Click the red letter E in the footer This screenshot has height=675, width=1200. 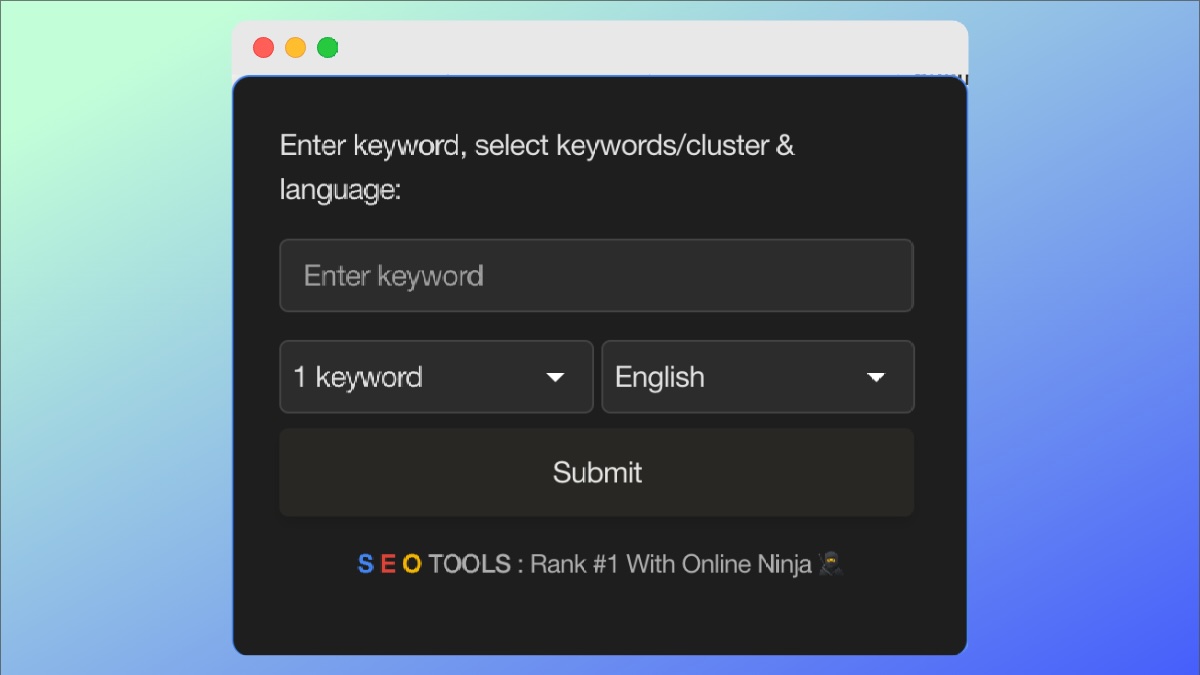tap(388, 565)
